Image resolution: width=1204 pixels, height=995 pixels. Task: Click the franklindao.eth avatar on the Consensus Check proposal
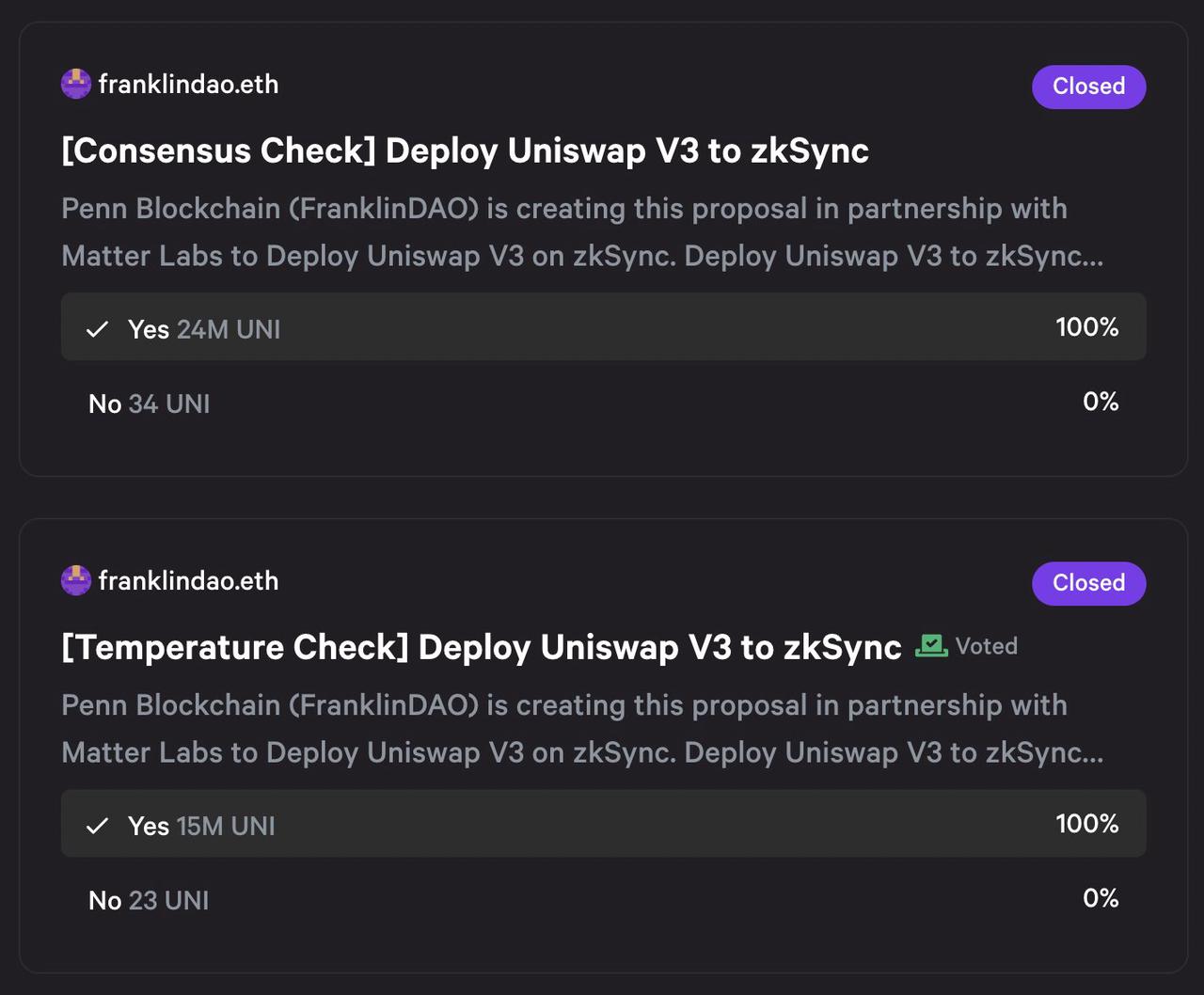74,84
